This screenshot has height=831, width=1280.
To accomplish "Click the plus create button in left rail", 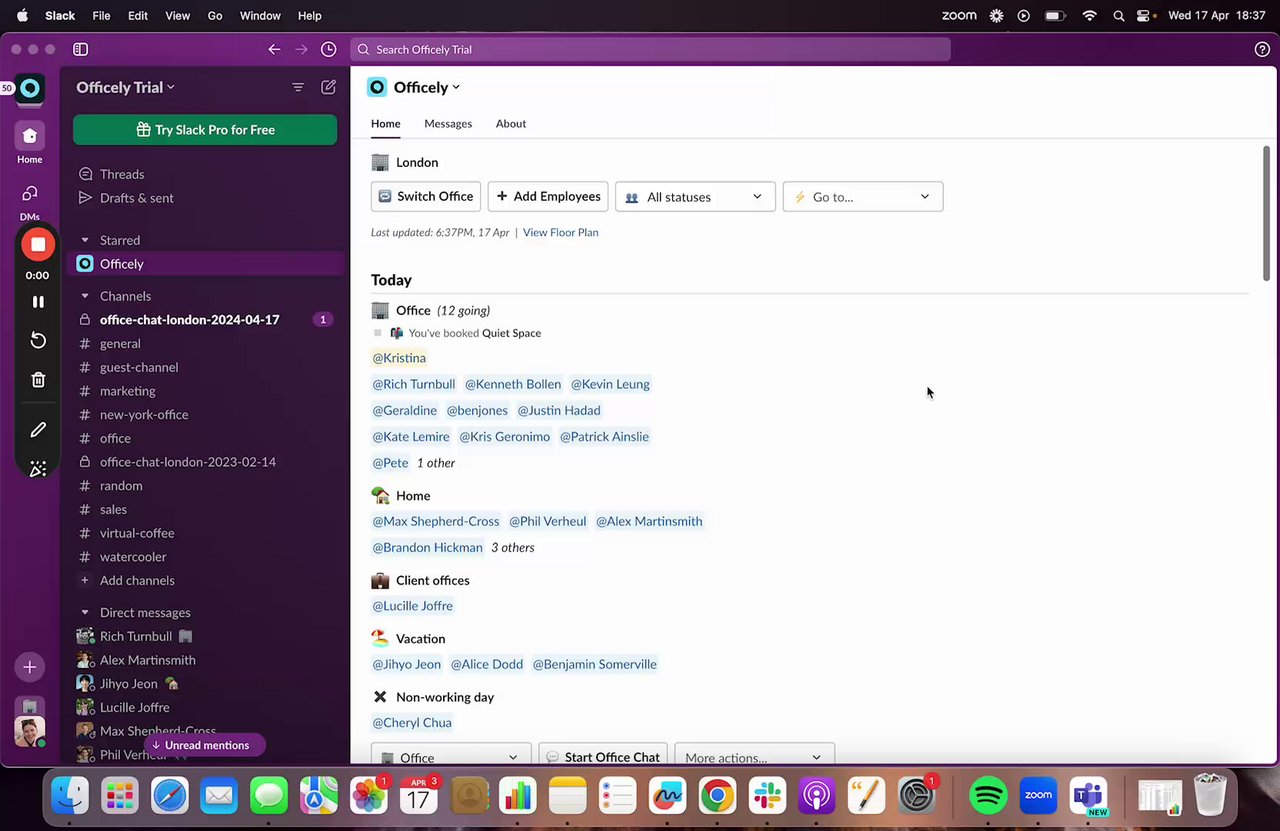I will pos(30,667).
